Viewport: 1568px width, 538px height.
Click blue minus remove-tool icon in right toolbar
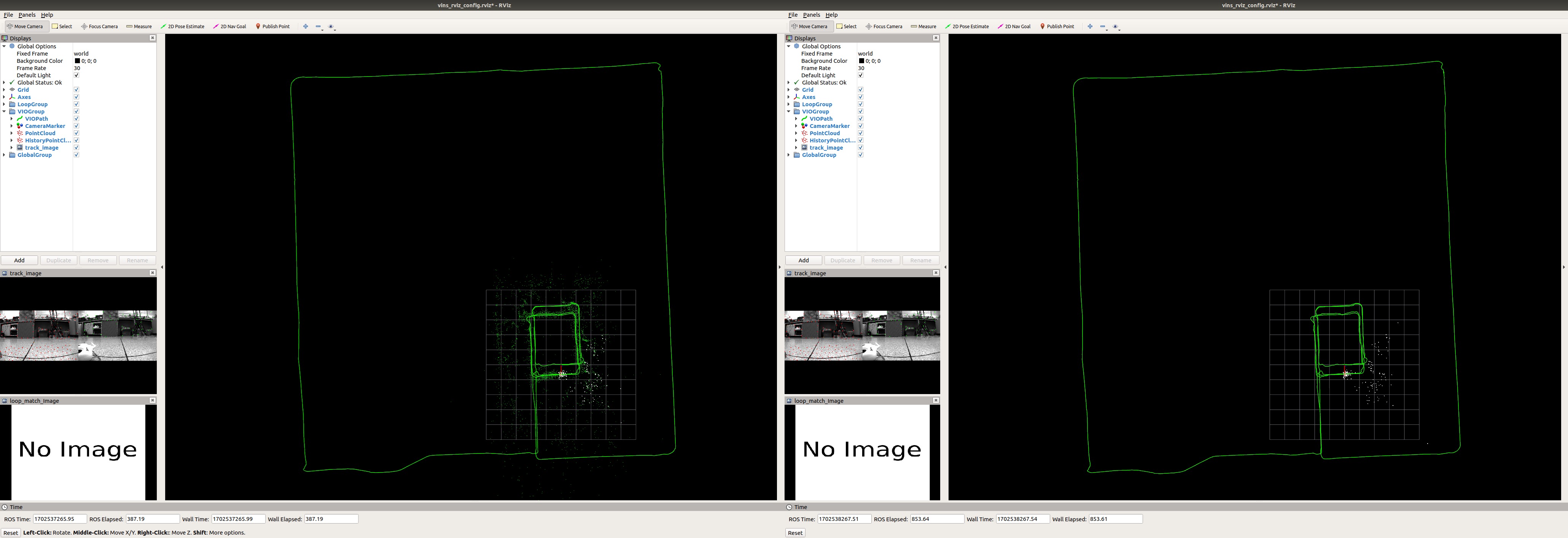tap(1102, 26)
